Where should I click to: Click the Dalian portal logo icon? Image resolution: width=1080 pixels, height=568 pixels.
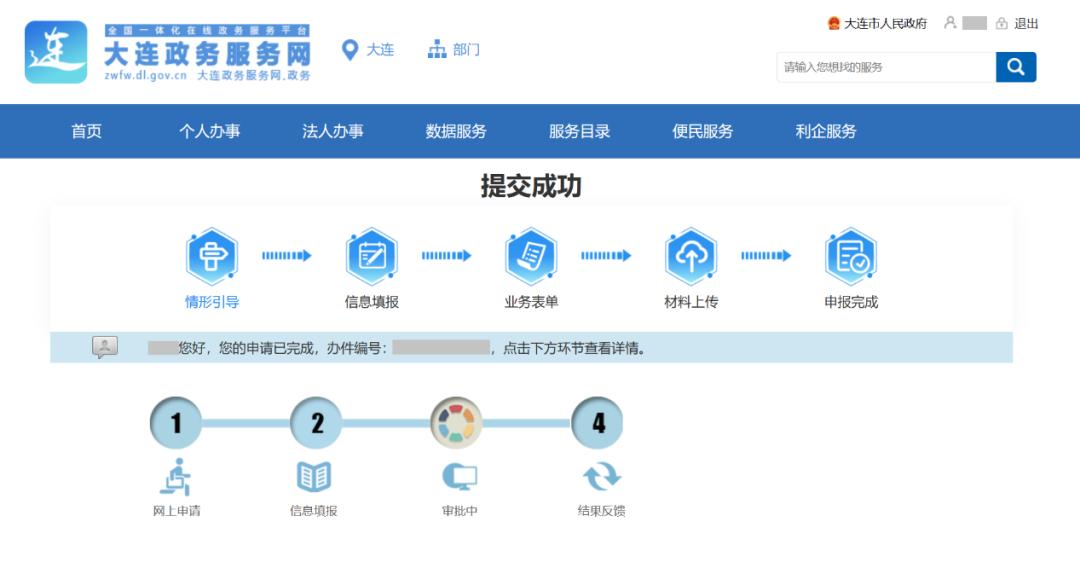coord(56,52)
